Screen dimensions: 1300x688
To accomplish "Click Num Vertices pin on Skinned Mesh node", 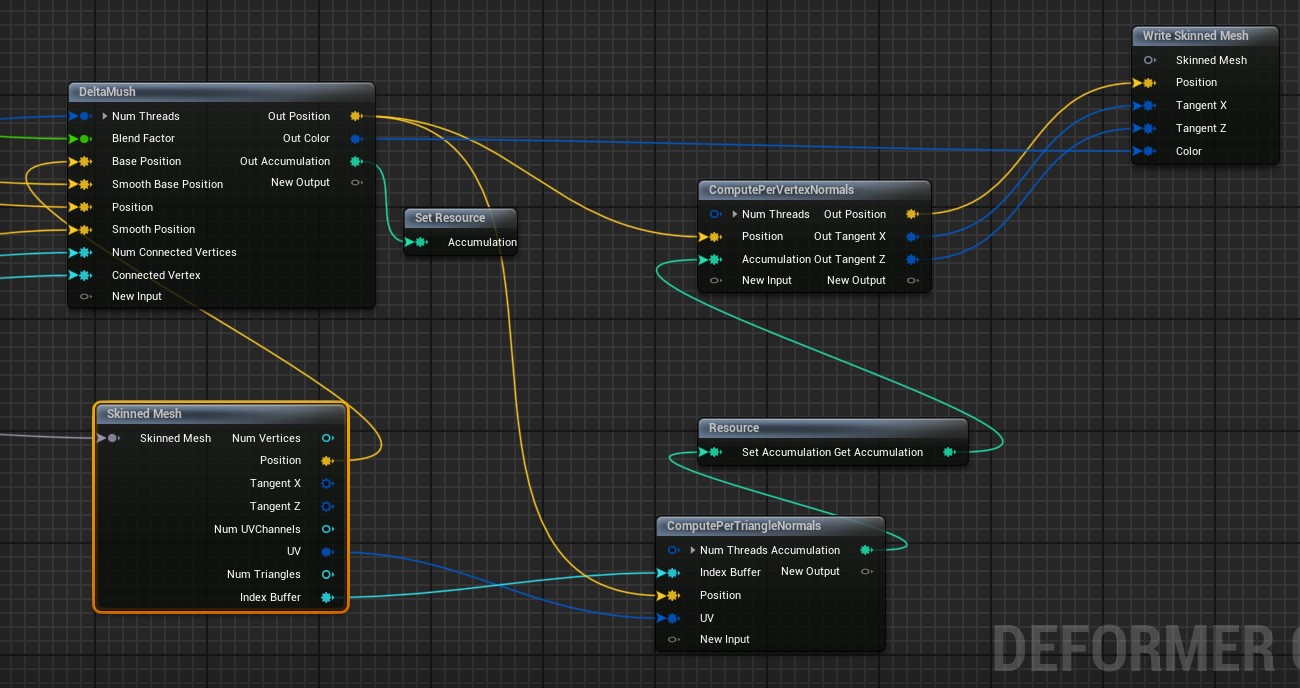I will tap(327, 439).
